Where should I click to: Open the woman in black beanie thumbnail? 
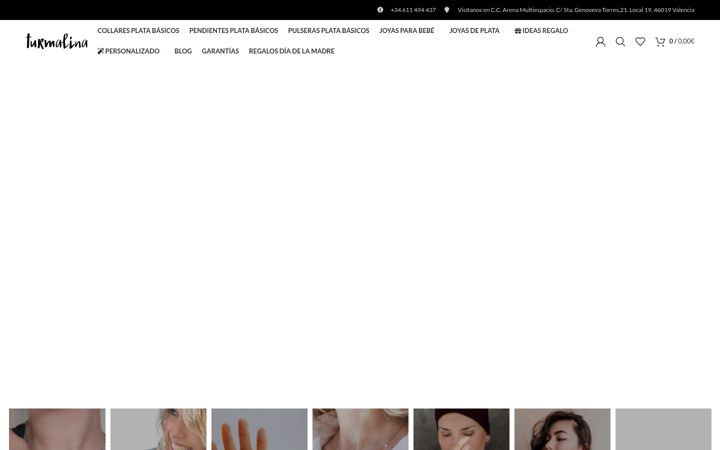(x=461, y=429)
